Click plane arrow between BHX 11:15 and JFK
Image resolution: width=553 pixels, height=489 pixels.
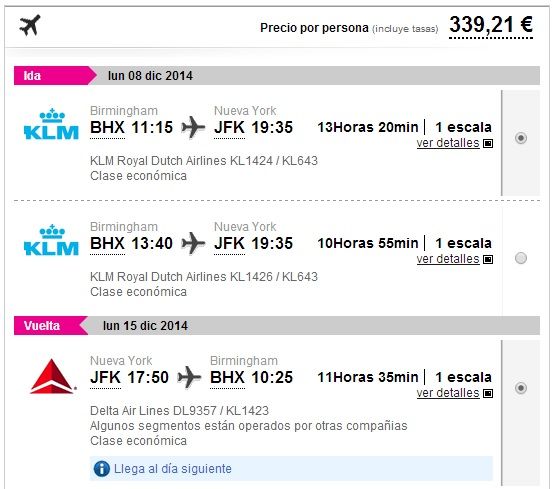click(x=193, y=127)
